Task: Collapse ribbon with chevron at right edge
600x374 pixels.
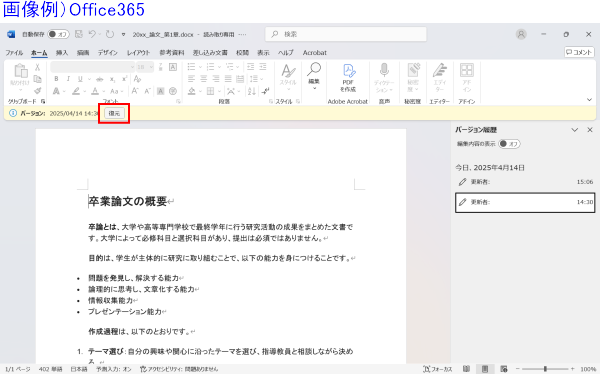Action: point(589,100)
